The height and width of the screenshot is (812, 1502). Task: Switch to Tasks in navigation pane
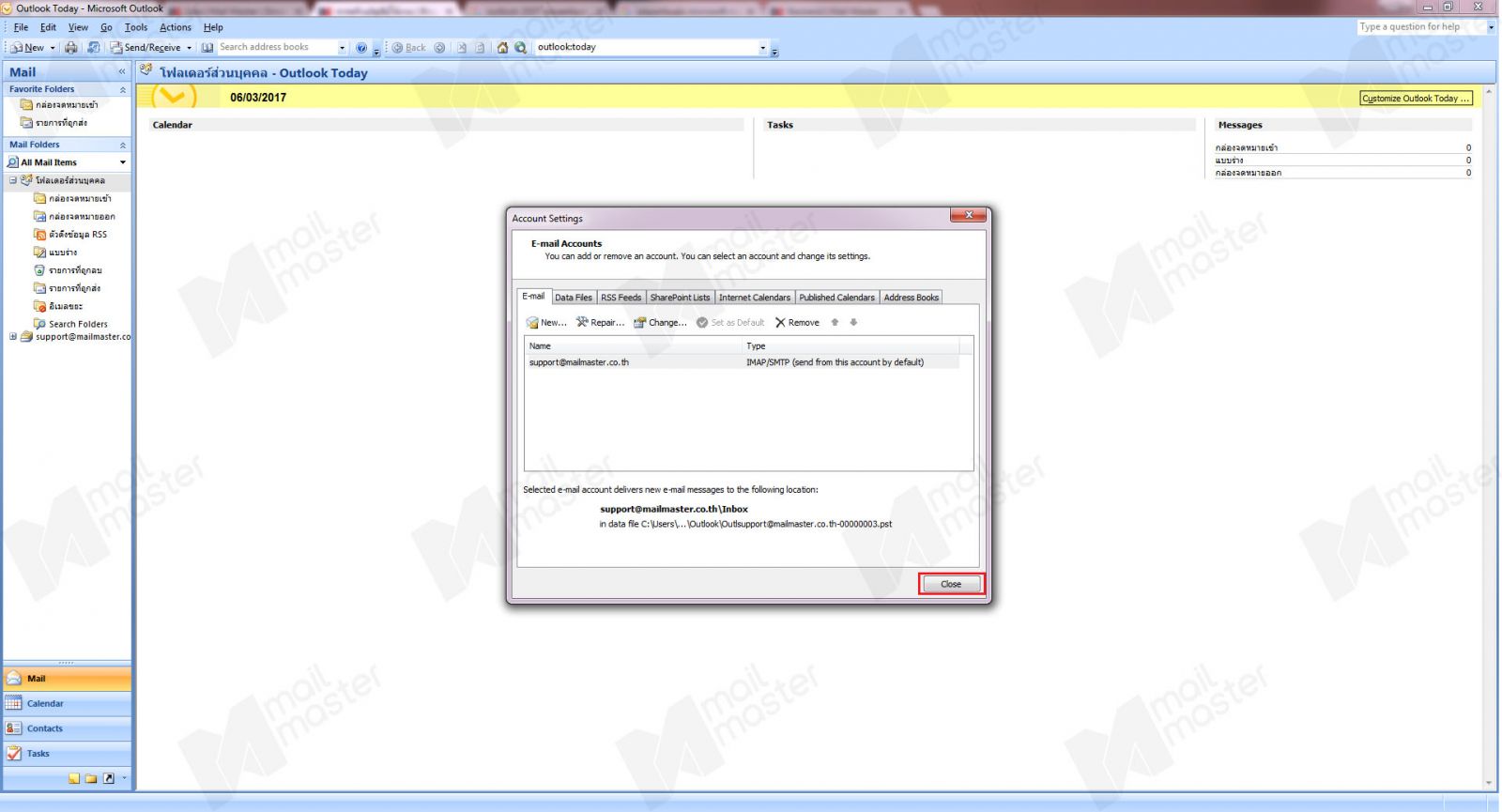(x=67, y=754)
